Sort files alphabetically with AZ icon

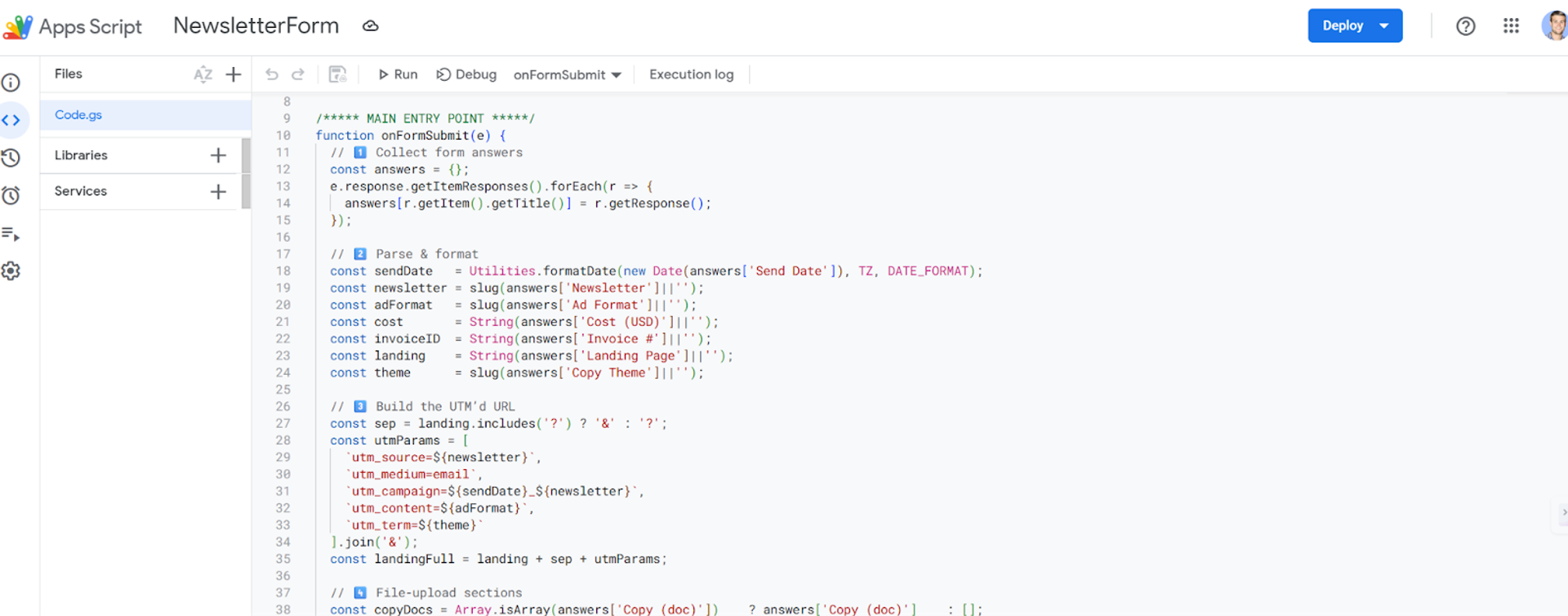coord(203,74)
